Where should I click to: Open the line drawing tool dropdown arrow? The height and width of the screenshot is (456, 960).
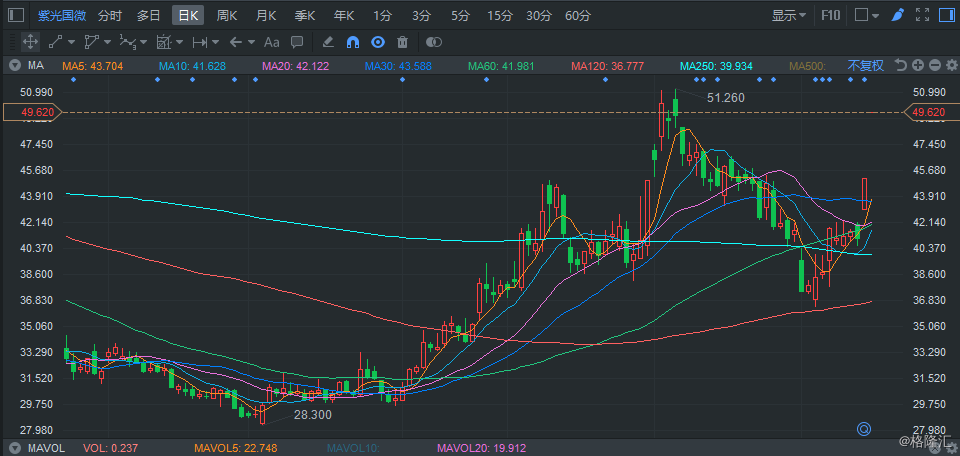coord(73,42)
